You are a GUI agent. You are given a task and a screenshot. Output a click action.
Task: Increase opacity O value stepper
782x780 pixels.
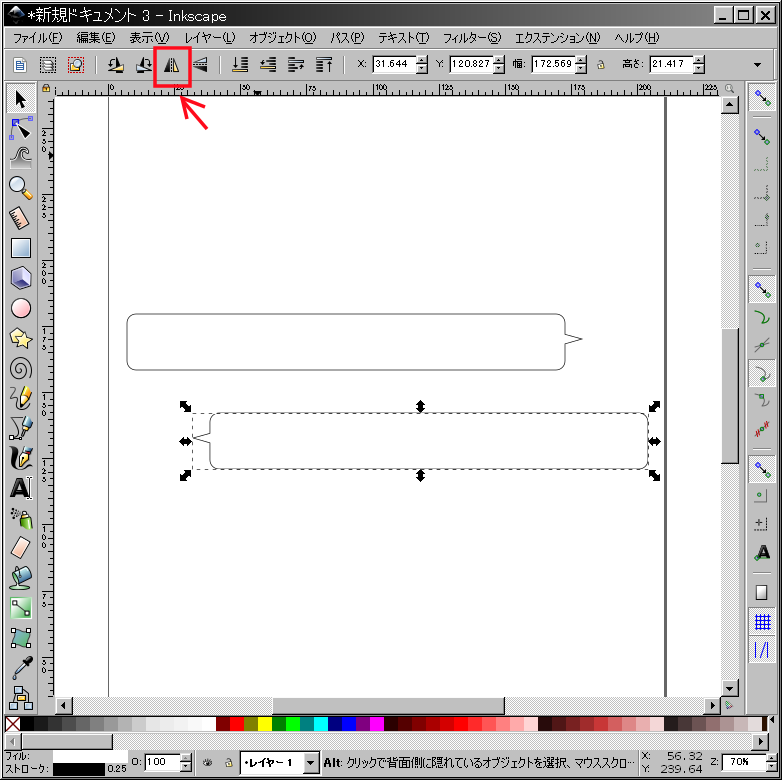pyautogui.click(x=186, y=758)
